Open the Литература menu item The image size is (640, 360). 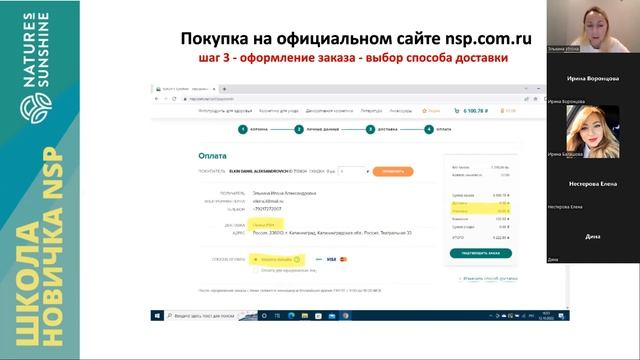coord(371,111)
